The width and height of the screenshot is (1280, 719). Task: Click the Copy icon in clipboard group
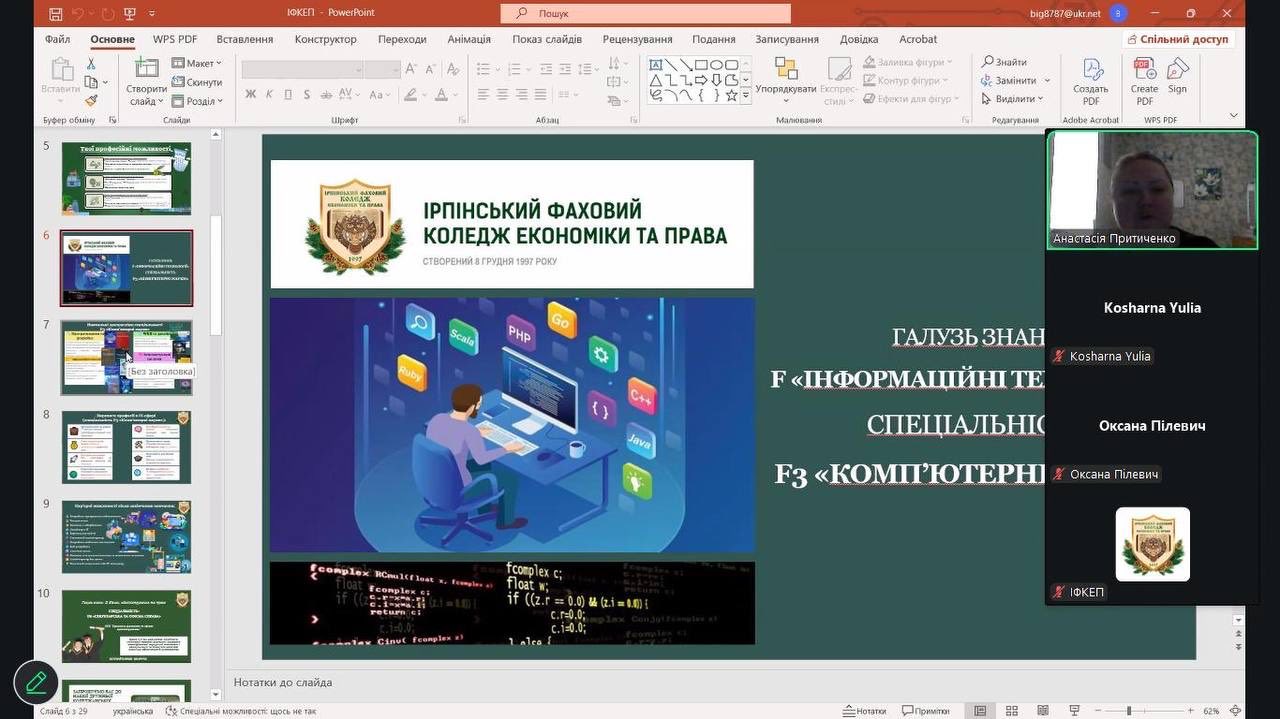pyautogui.click(x=91, y=82)
